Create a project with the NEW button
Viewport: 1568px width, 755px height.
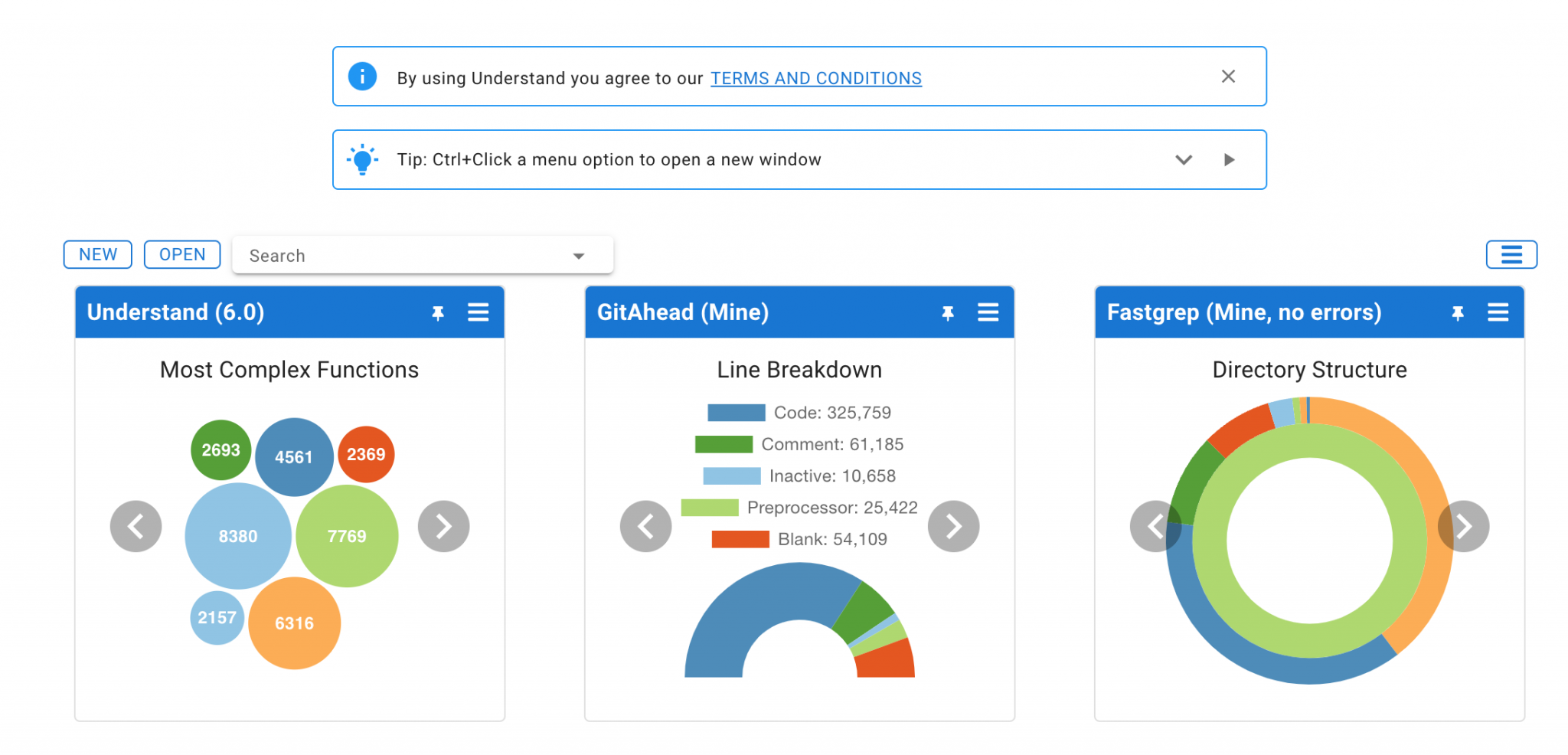pyautogui.click(x=97, y=254)
